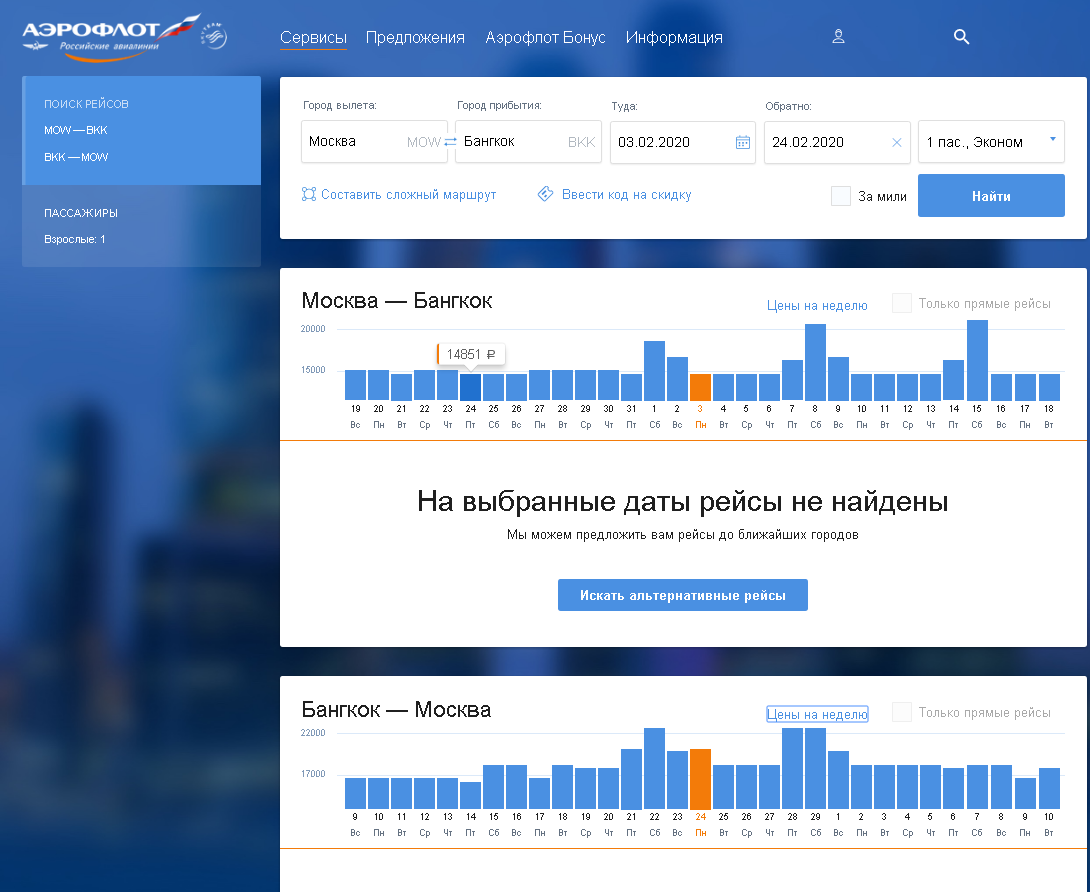The height and width of the screenshot is (892, 1090).
Task: Click the Туда date field 03.02.2020
Action: pos(683,143)
